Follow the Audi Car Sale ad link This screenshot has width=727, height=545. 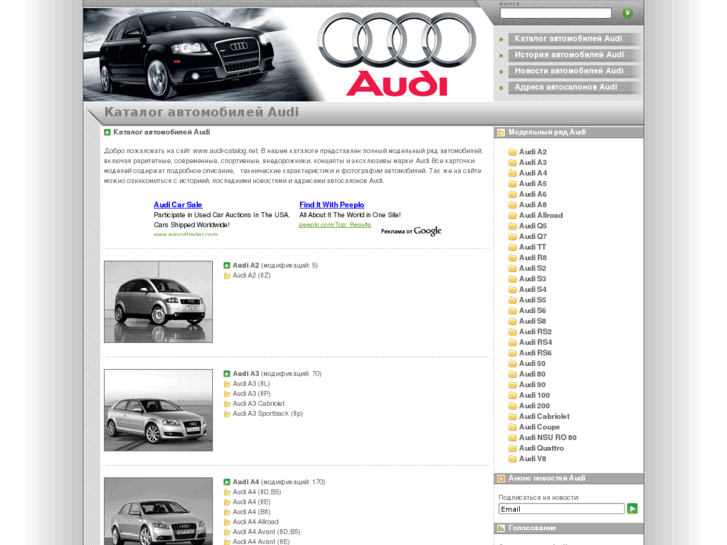point(178,205)
